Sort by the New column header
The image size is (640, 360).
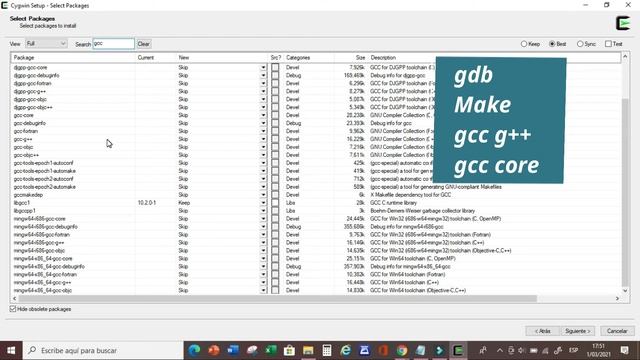pos(222,58)
